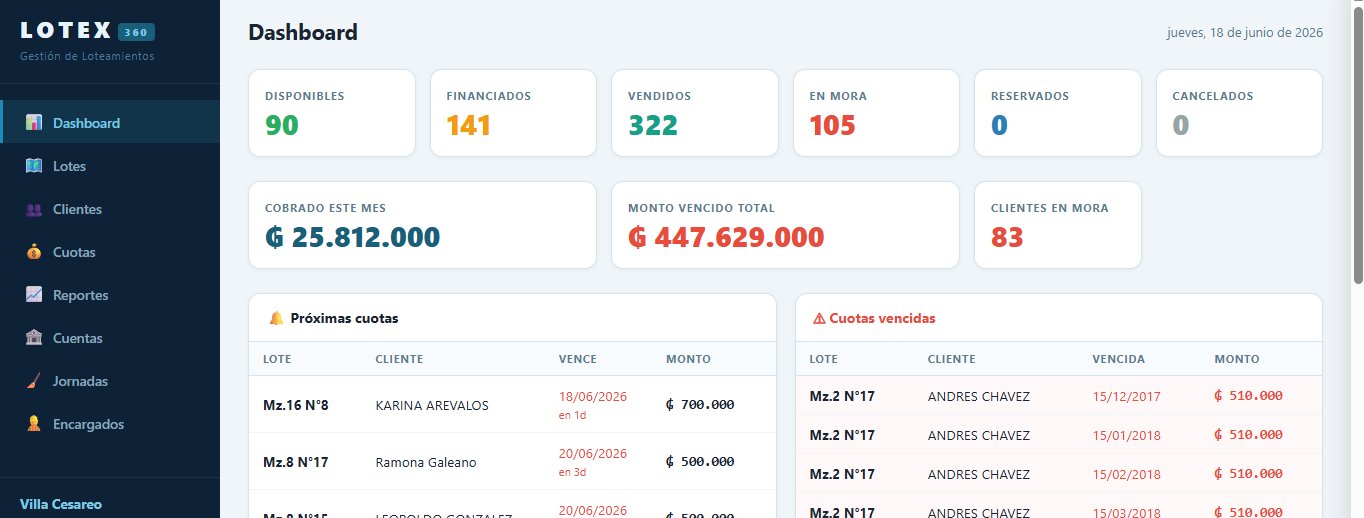The height and width of the screenshot is (518, 1364).
Task: Click the LOTEX logo text
Action: (65, 31)
